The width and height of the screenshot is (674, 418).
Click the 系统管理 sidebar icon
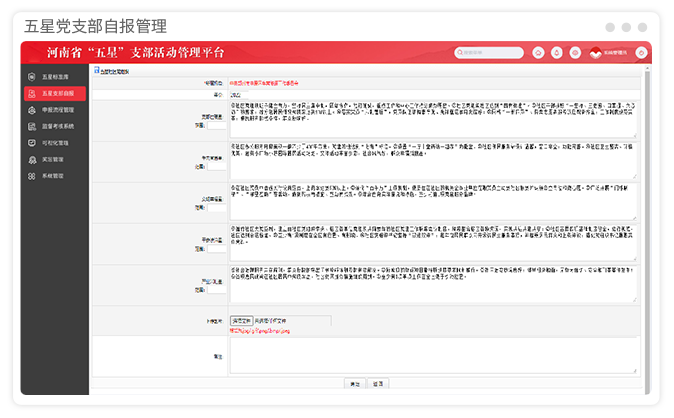33,175
